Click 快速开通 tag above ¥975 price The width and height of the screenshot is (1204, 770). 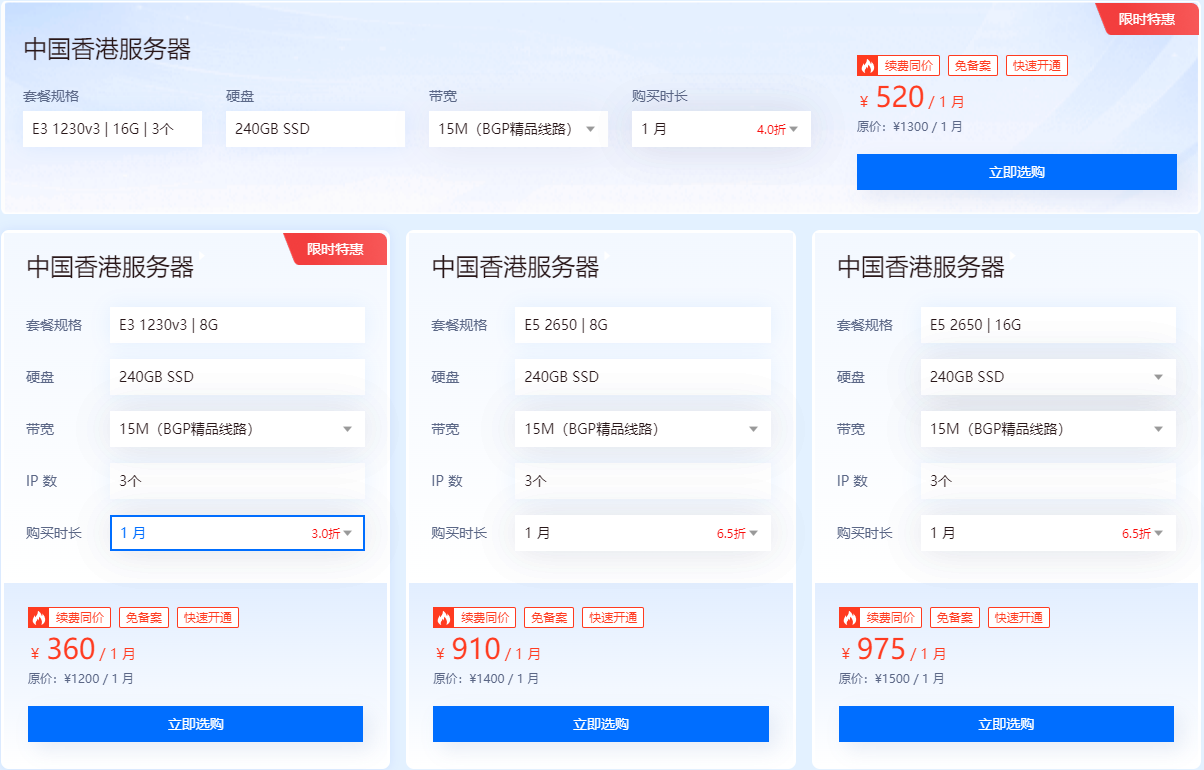(1019, 618)
